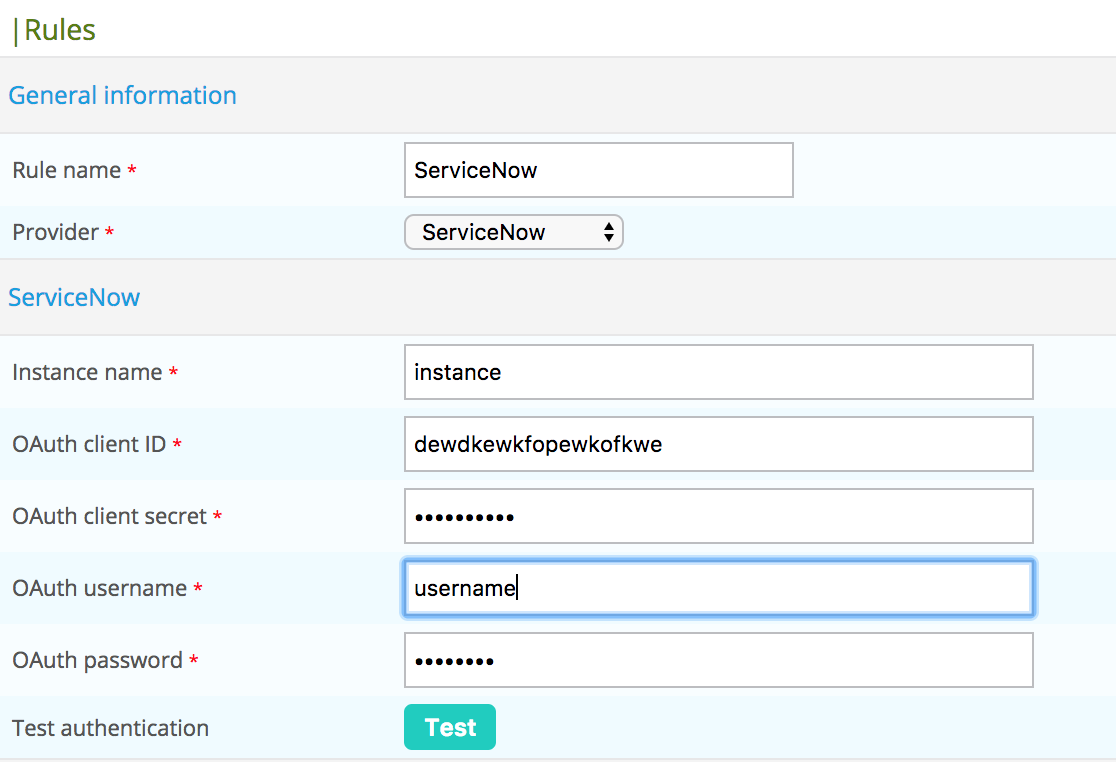Image resolution: width=1116 pixels, height=762 pixels.
Task: Click the General information section heading
Action: [x=122, y=95]
